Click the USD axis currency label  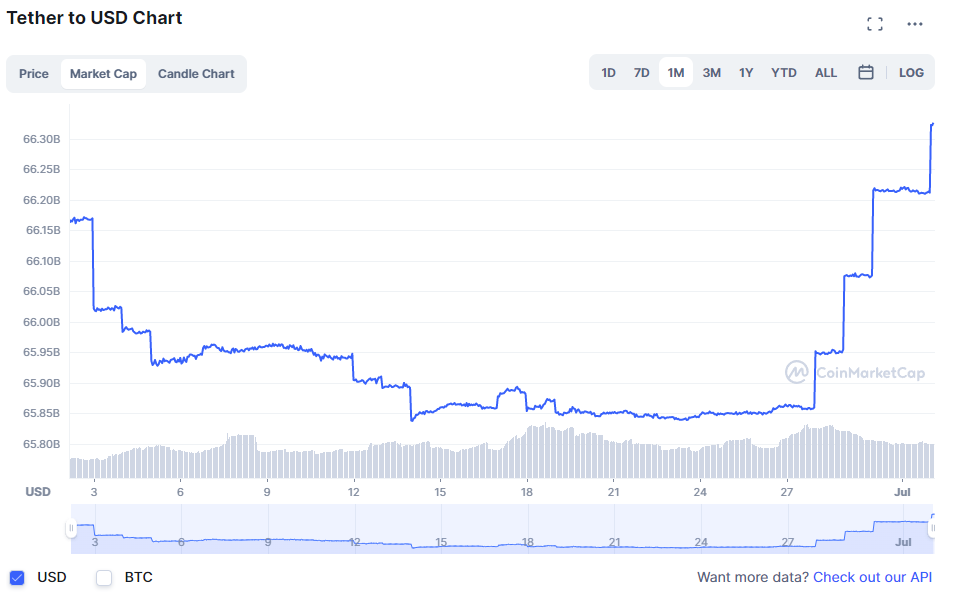(x=38, y=491)
